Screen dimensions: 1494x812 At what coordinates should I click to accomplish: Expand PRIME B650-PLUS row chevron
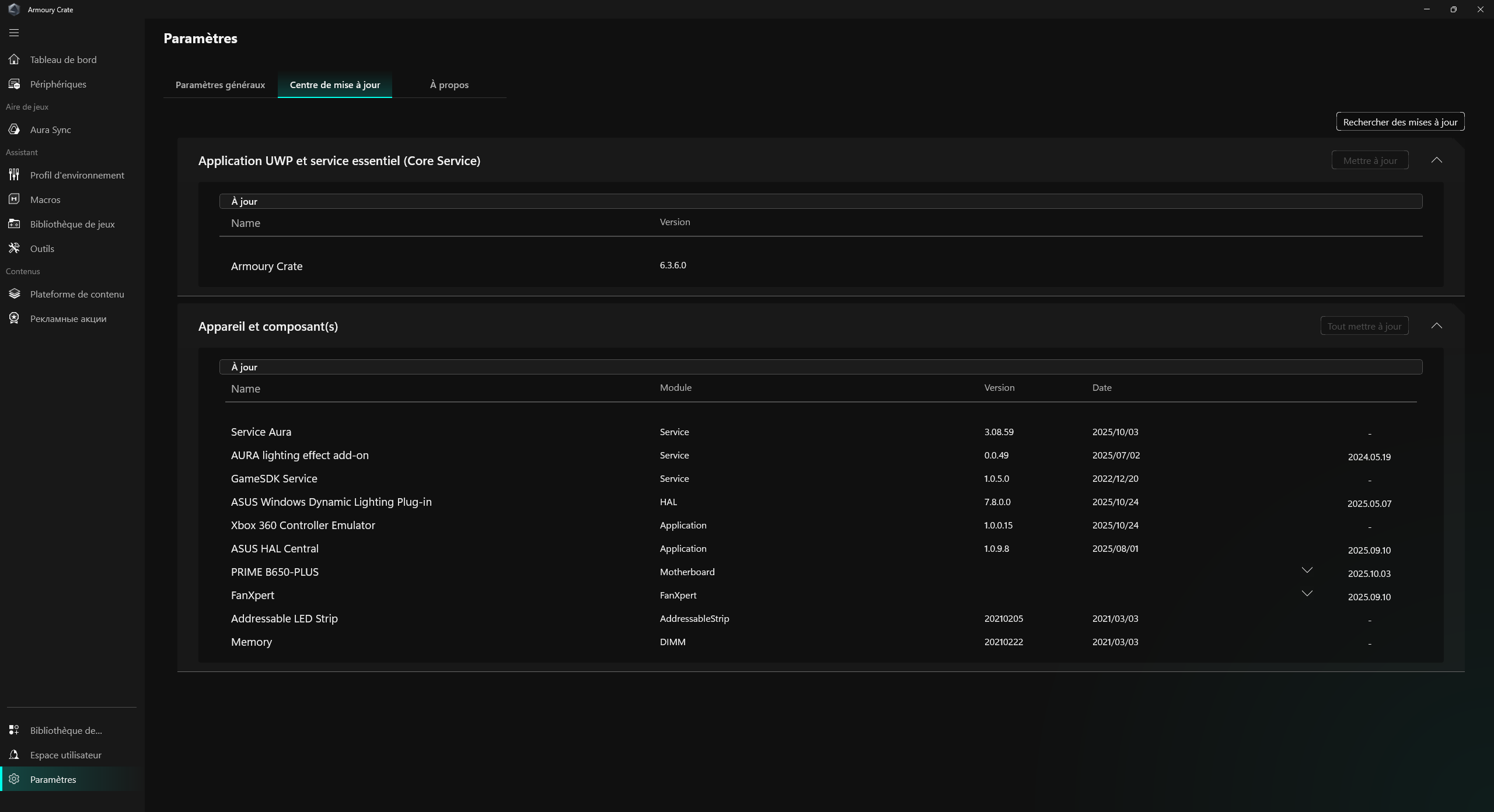(x=1307, y=570)
